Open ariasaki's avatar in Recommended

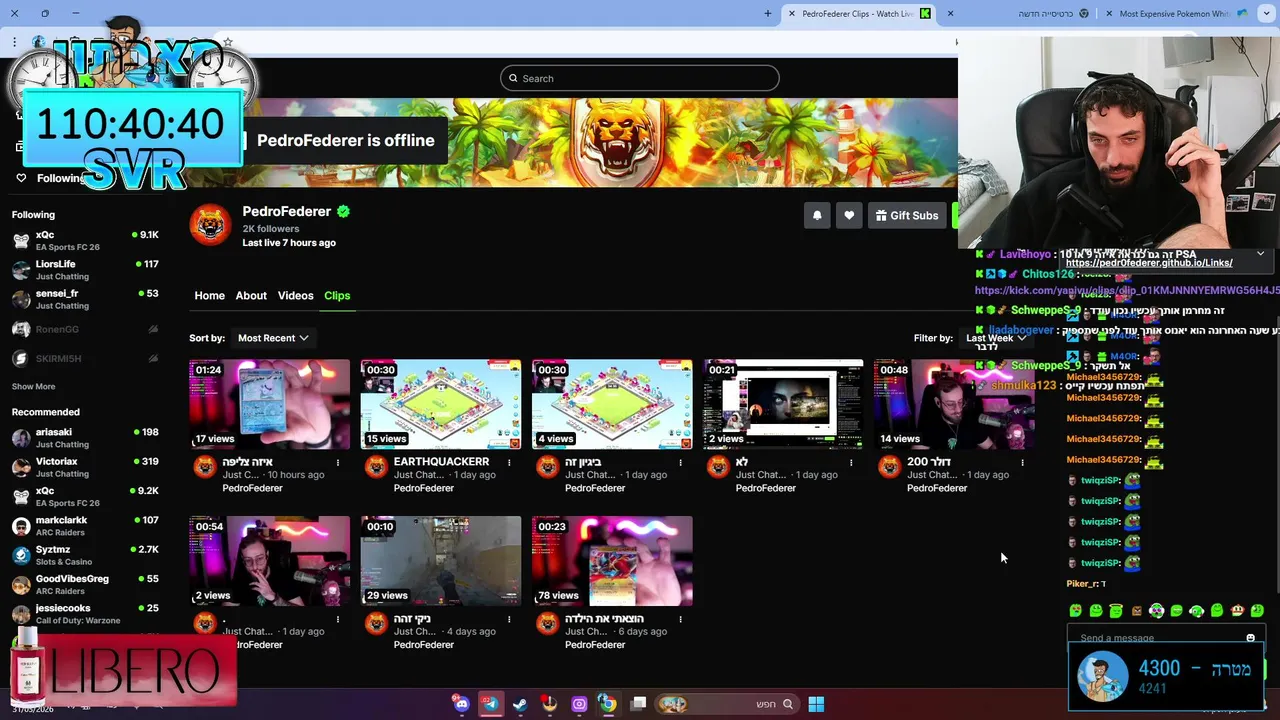pos(21,438)
